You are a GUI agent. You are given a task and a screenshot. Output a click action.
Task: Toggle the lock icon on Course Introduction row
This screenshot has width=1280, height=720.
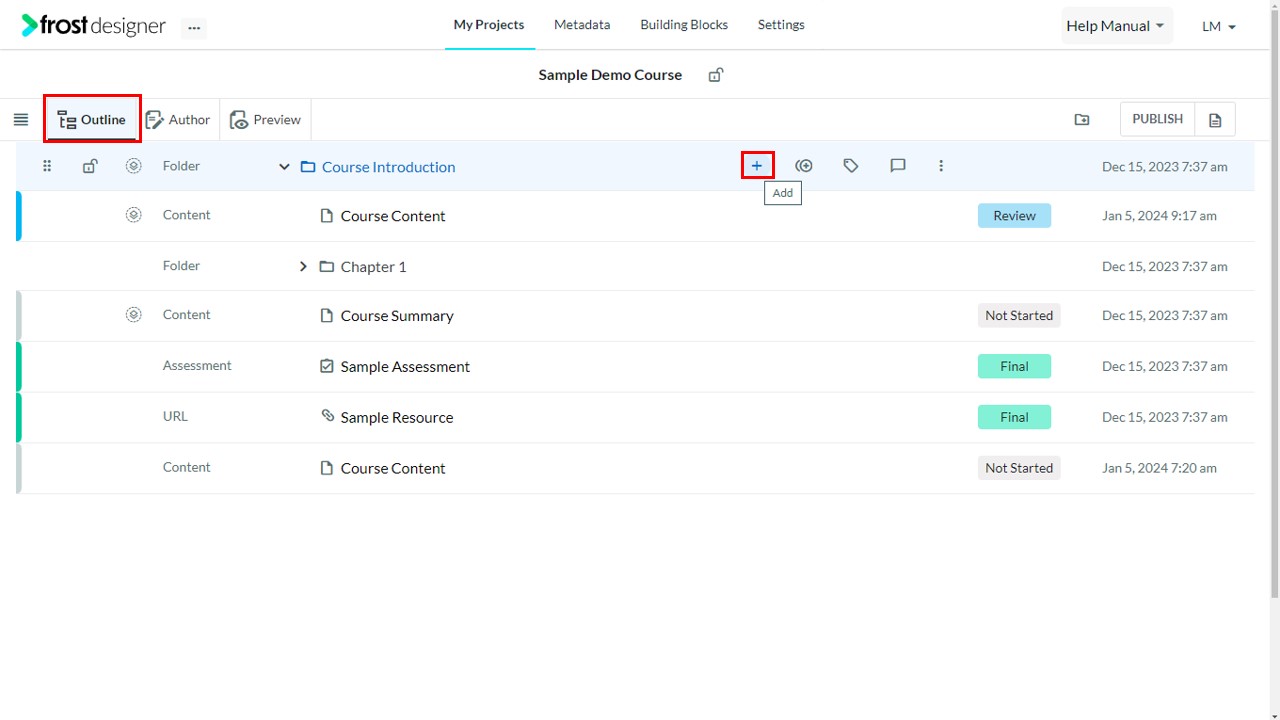tap(90, 166)
